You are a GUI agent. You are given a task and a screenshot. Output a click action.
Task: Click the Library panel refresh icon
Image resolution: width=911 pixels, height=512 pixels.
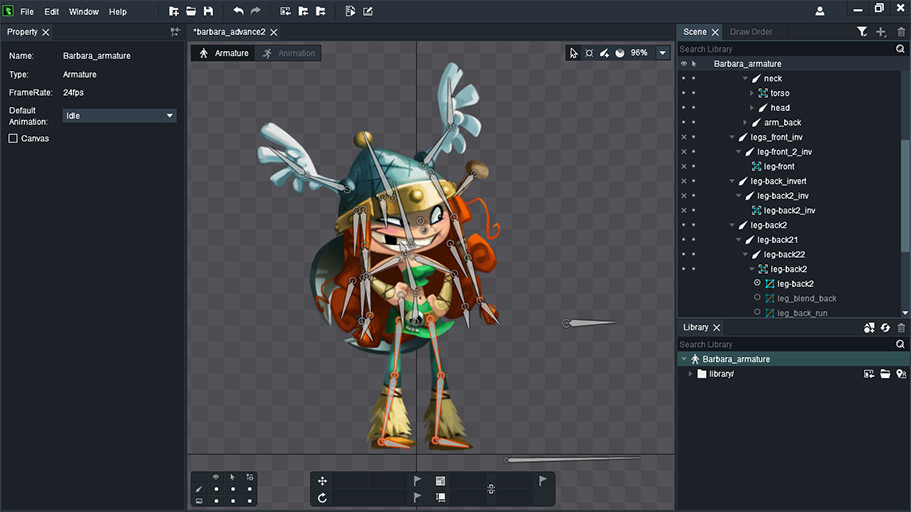tap(885, 328)
